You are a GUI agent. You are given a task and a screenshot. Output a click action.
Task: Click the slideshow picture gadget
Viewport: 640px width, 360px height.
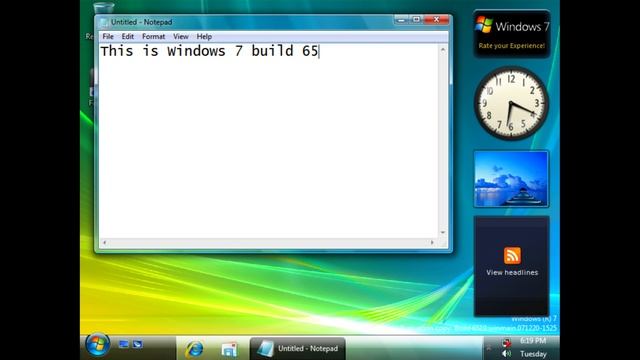click(511, 179)
